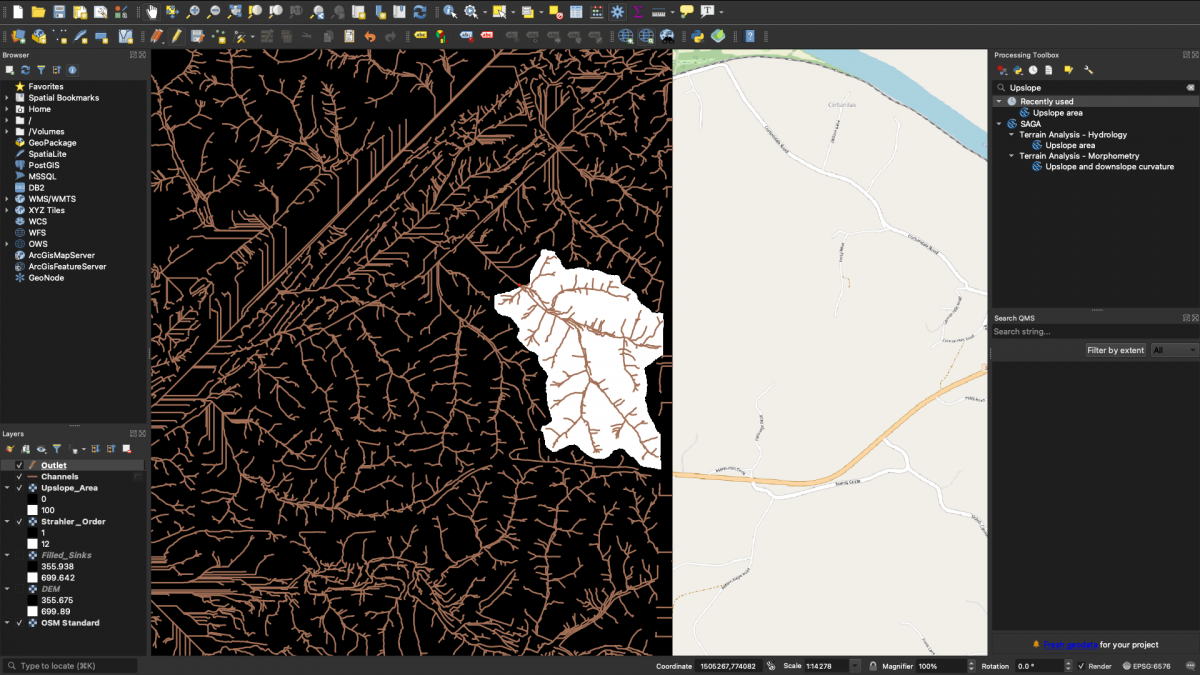Screen dimensions: 1200x675
Task: Enable the Filled_Sinks layer checkbox
Action: [x=19, y=555]
